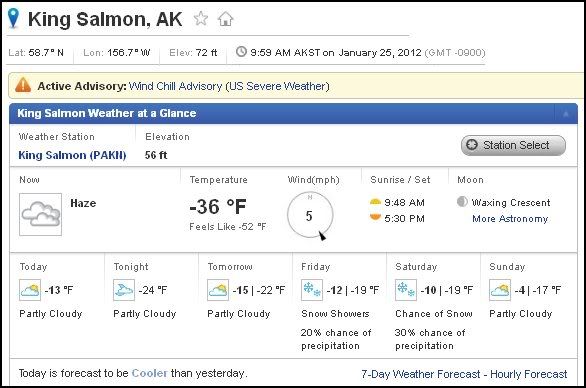Click Sunday's partly cloudy forecast icon

(500, 290)
